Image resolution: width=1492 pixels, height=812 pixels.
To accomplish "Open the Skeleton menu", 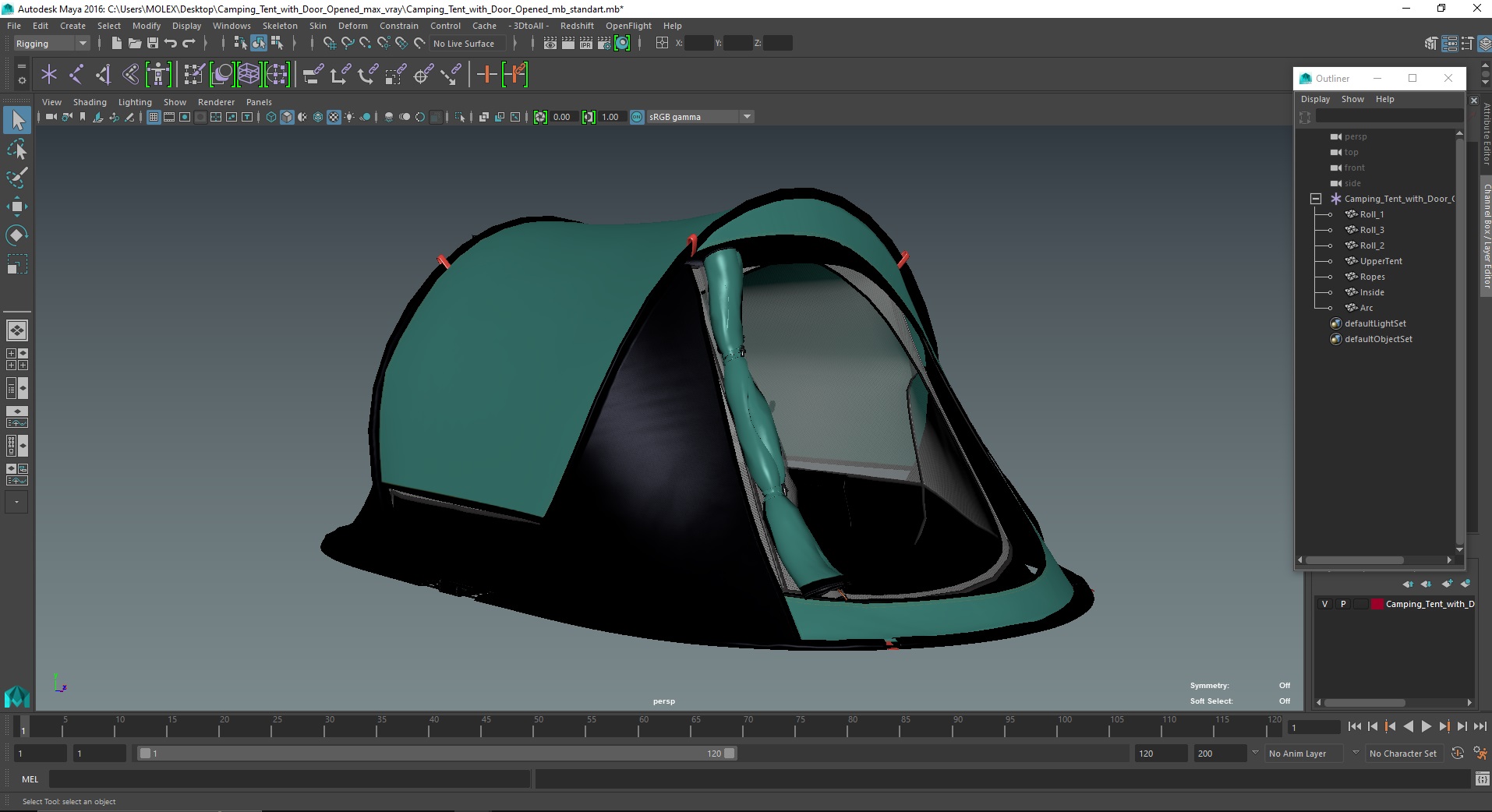I will pos(279,26).
